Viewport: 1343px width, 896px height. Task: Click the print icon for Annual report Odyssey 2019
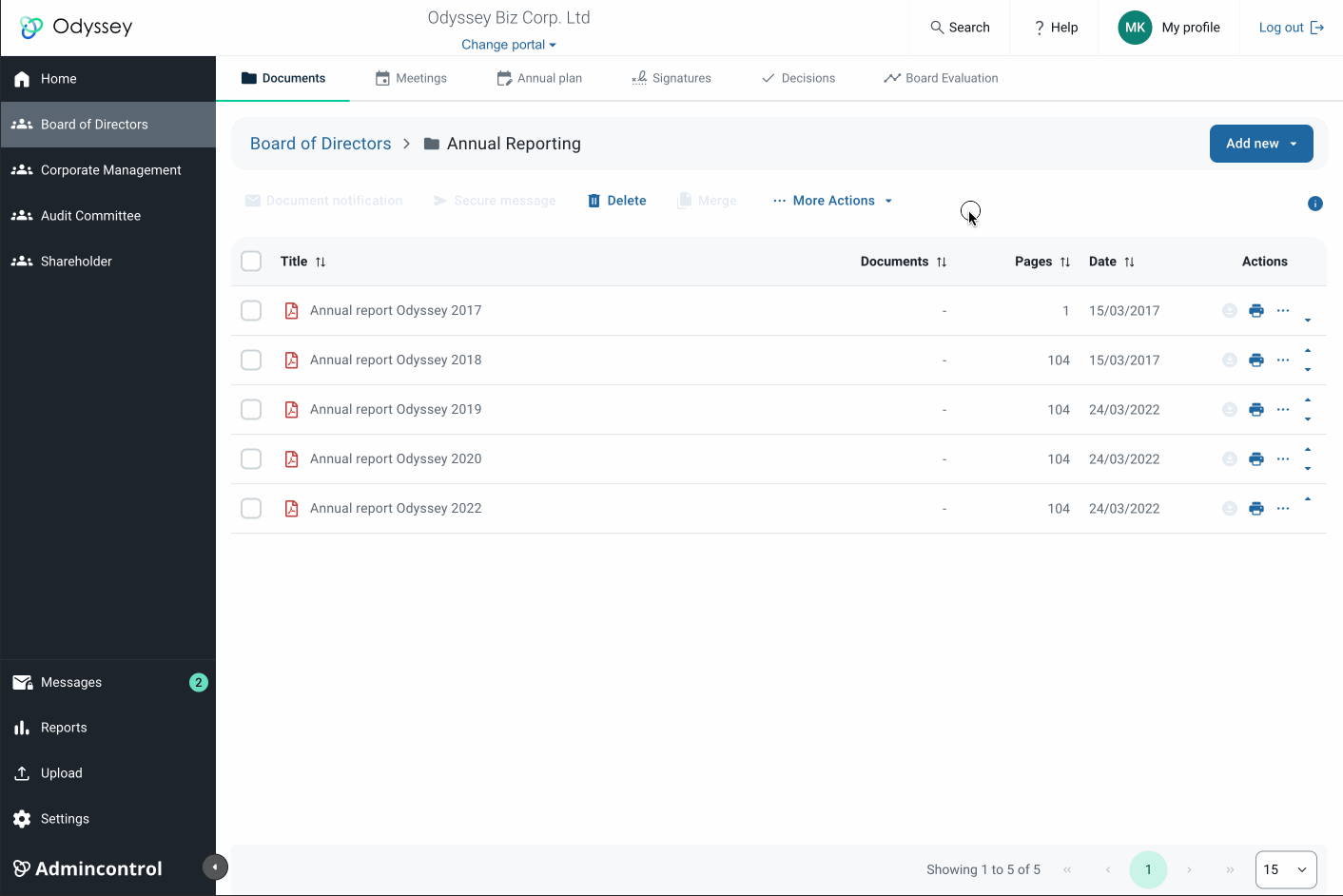click(1256, 410)
